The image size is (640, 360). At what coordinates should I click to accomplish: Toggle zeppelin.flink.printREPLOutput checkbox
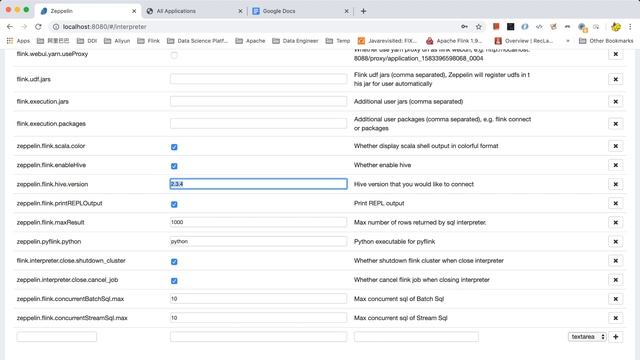click(x=174, y=204)
